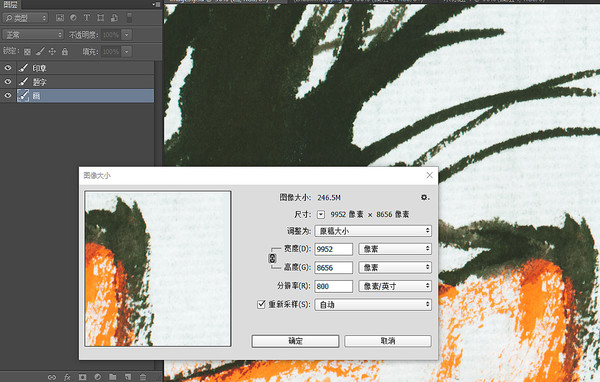Open the 调整为 原稿大小 dropdown
The height and width of the screenshot is (382, 600).
click(x=373, y=231)
